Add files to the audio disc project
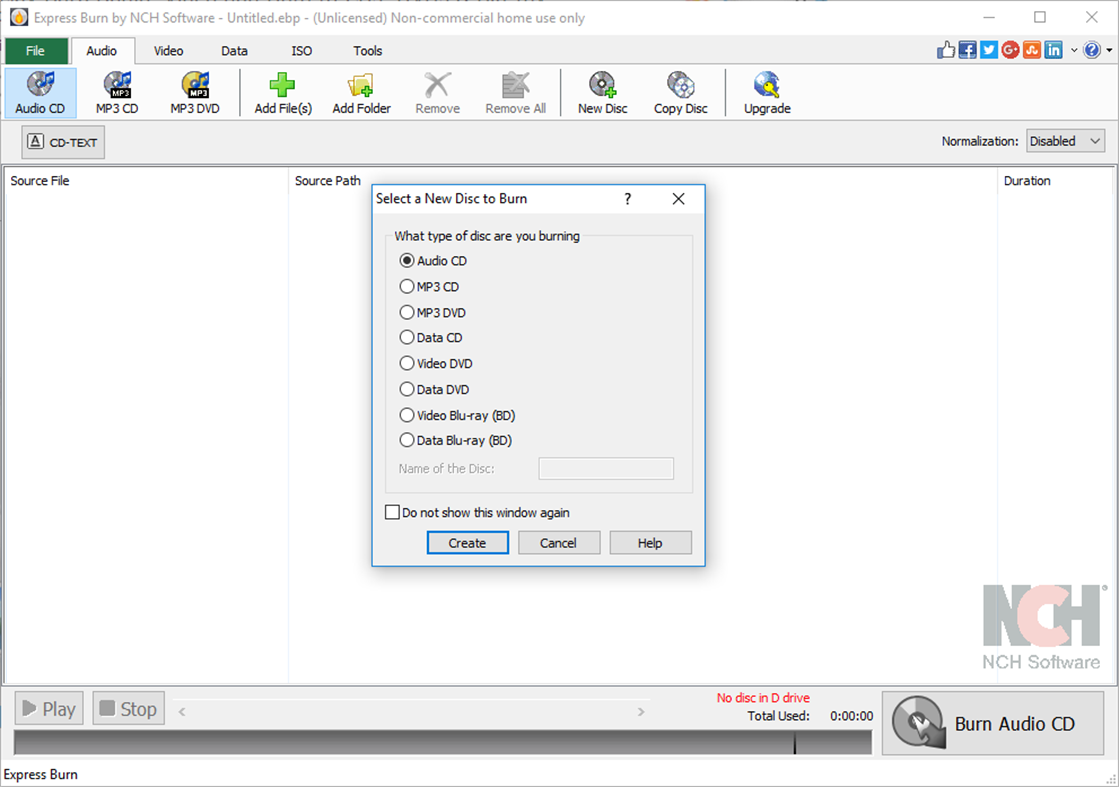This screenshot has width=1119, height=787. [282, 92]
